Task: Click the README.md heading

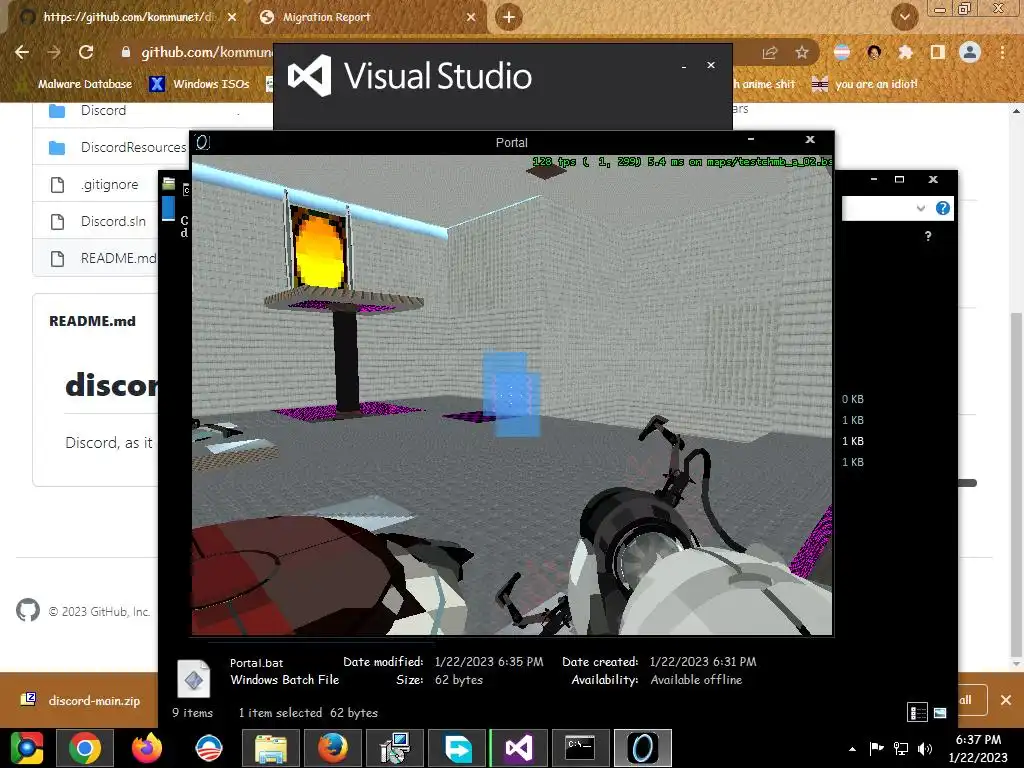Action: pos(92,321)
